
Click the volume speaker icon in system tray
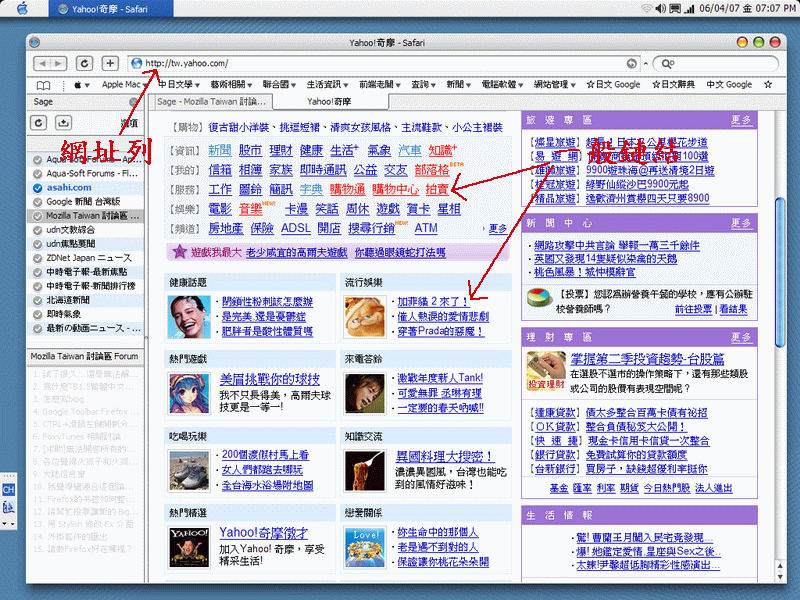661,8
